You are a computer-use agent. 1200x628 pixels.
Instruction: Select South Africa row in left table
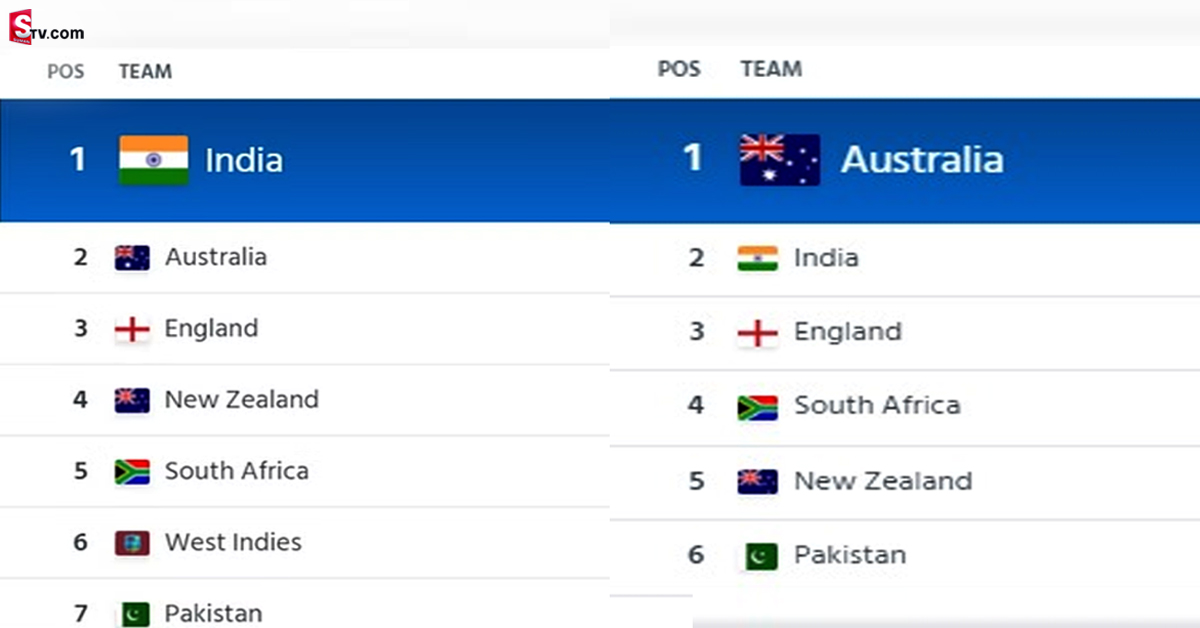304,471
